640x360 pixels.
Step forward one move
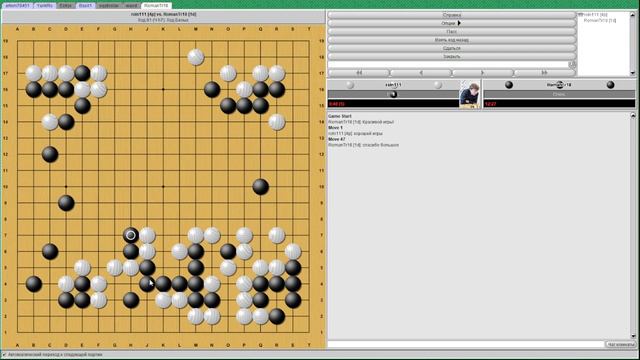tap(483, 73)
